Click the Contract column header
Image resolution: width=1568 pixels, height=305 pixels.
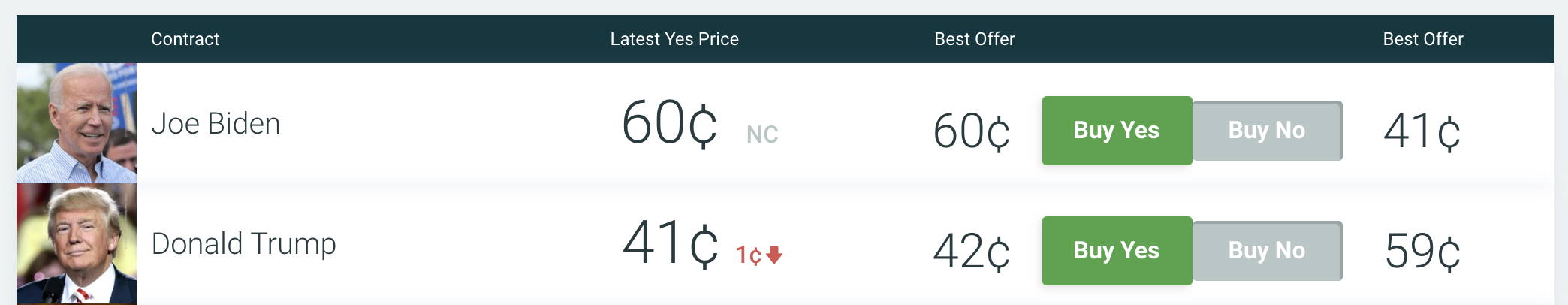pos(185,39)
